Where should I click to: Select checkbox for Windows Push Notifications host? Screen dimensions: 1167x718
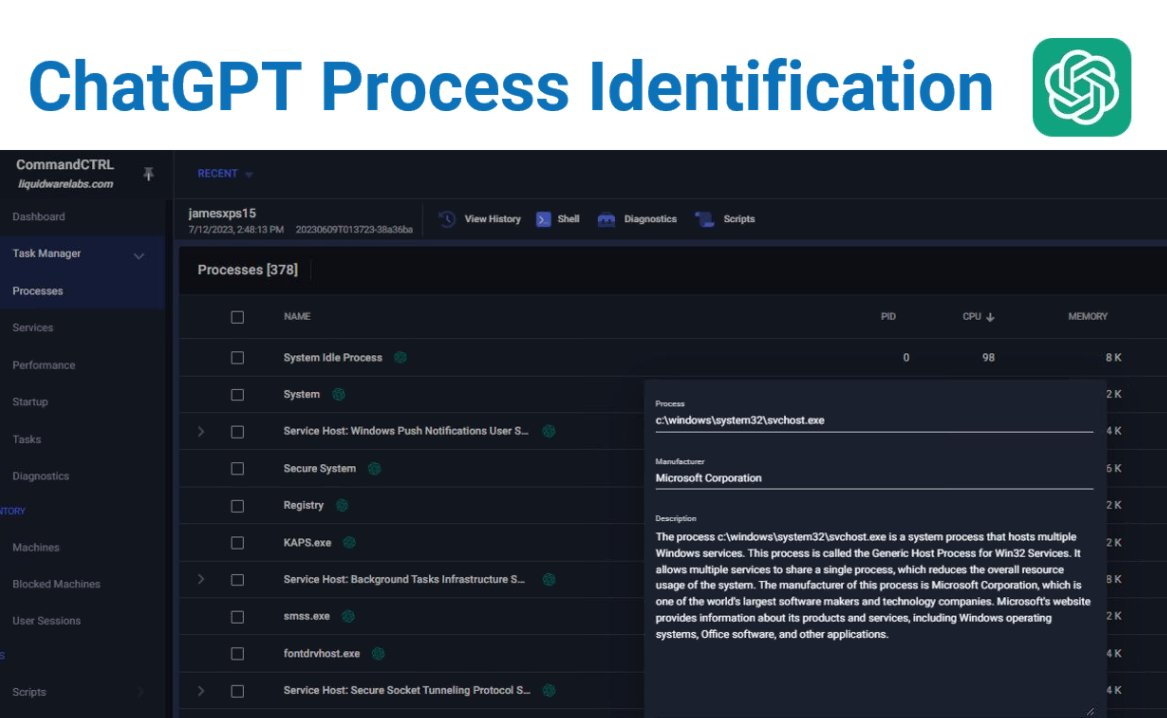tap(237, 432)
